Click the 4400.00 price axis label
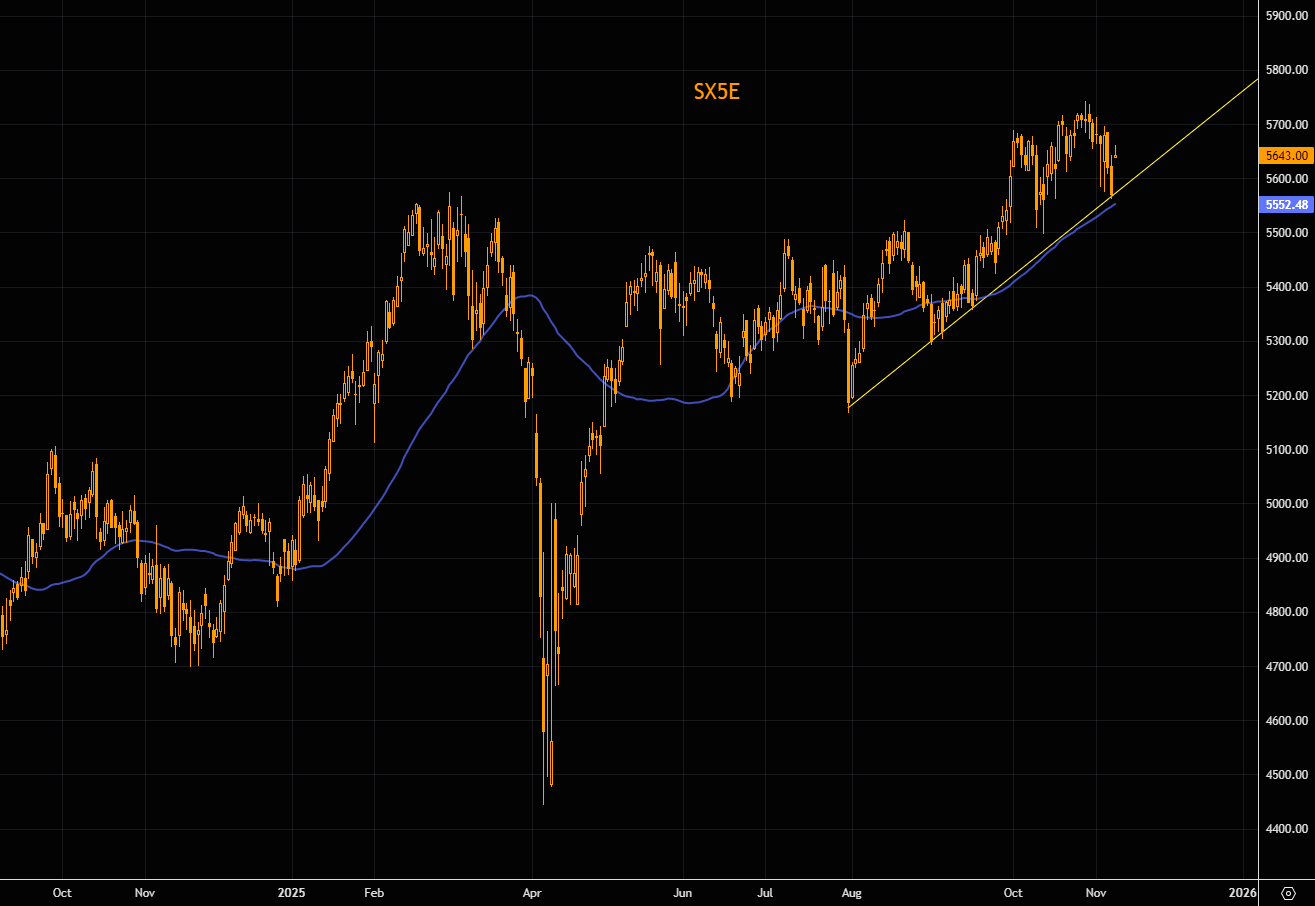Screen dimensions: 1315x906 coord(1286,829)
